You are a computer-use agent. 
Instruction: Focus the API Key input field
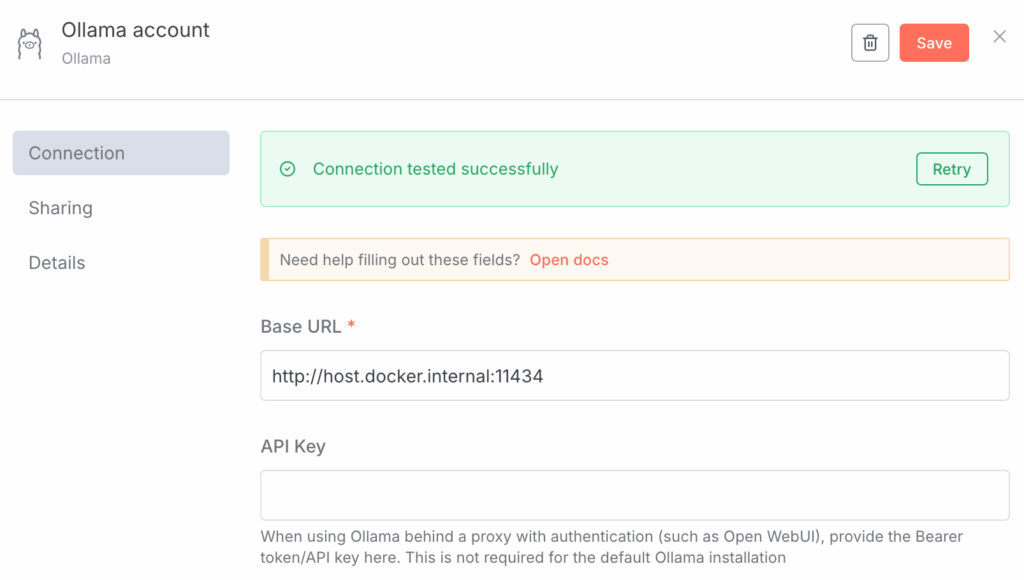click(x=635, y=495)
